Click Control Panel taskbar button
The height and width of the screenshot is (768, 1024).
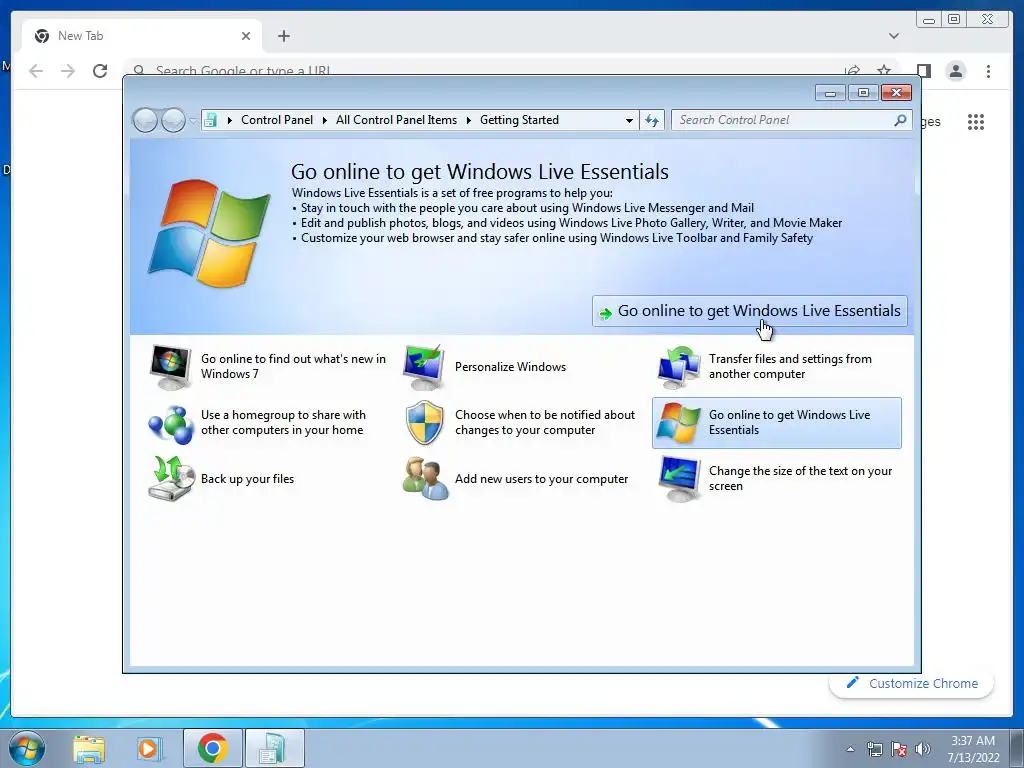[274, 748]
